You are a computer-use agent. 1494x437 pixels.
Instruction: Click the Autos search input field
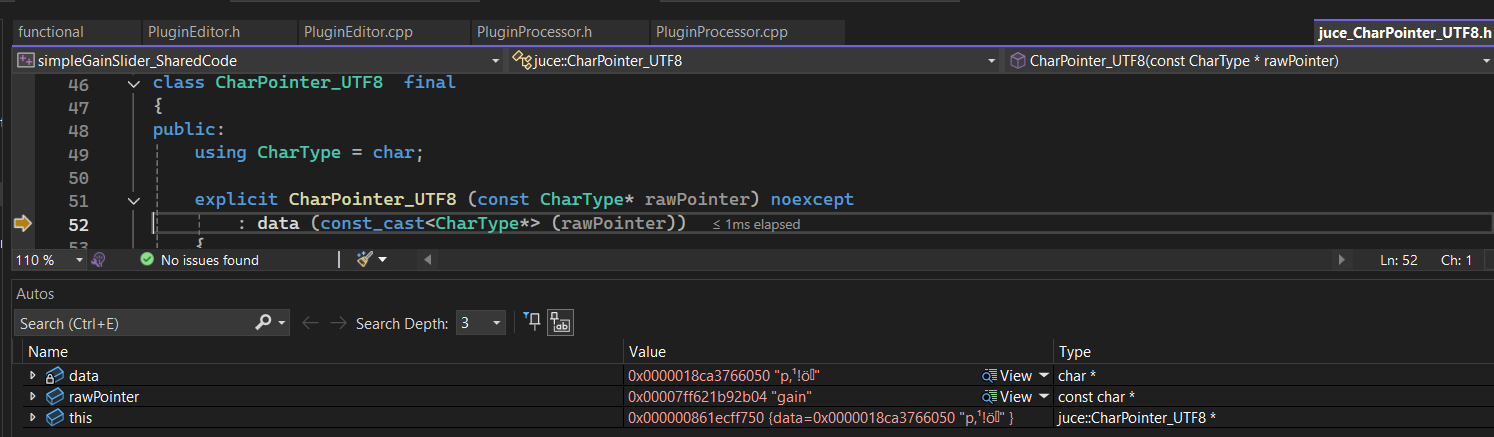point(135,323)
